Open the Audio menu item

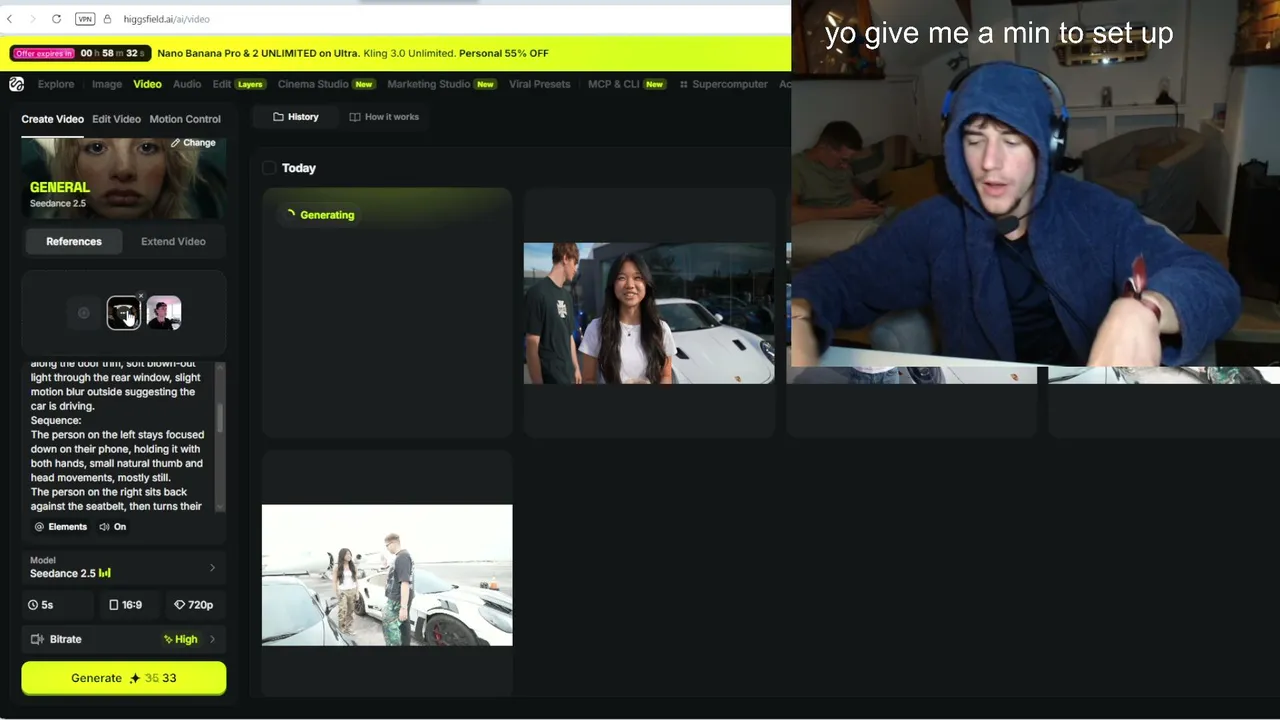tap(187, 84)
